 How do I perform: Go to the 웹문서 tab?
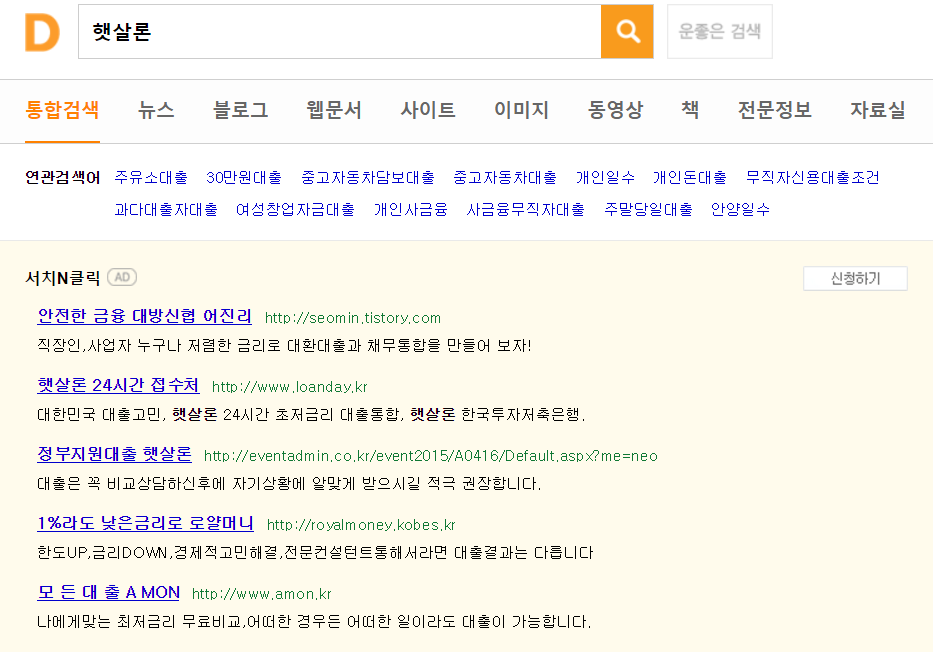click(x=334, y=110)
